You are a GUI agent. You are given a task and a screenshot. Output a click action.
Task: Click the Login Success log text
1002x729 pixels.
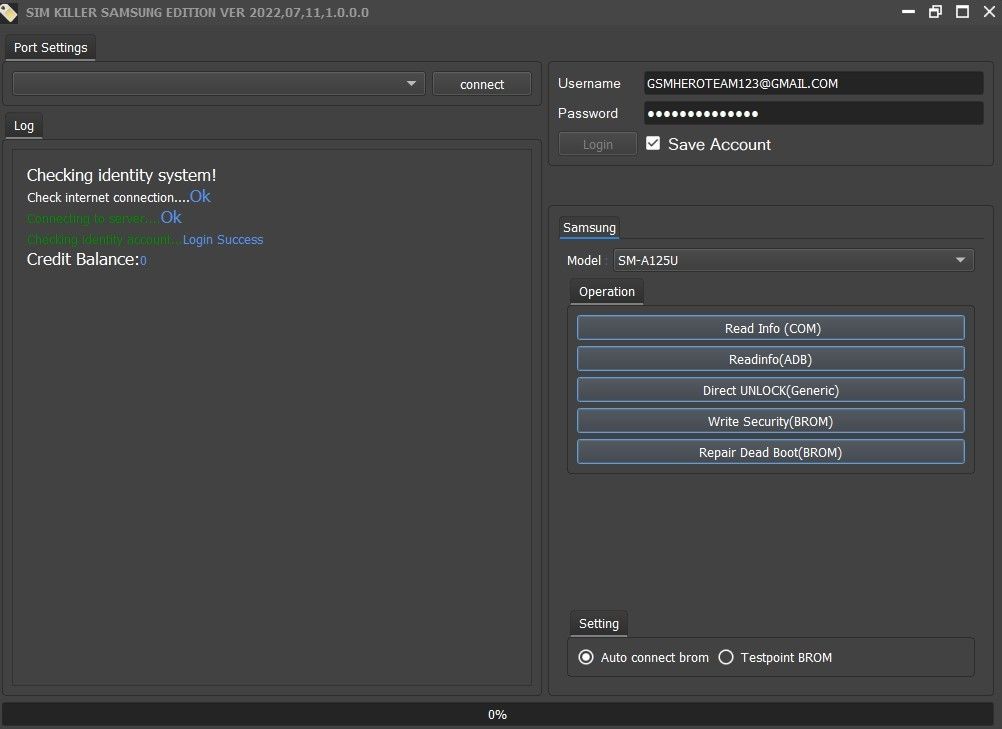coord(223,240)
